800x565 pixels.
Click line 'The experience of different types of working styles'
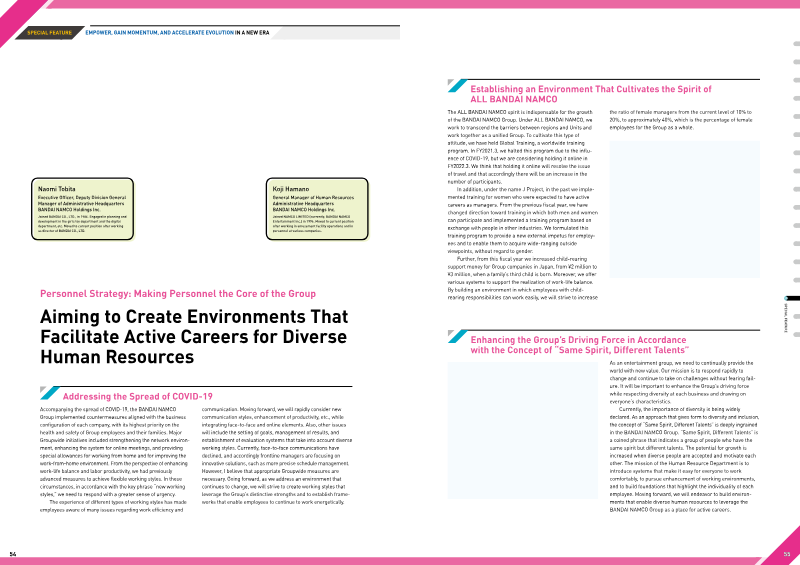118,502
